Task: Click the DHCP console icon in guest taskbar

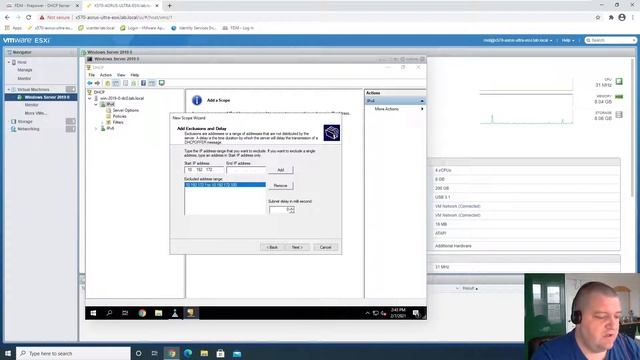Action: pos(190,313)
